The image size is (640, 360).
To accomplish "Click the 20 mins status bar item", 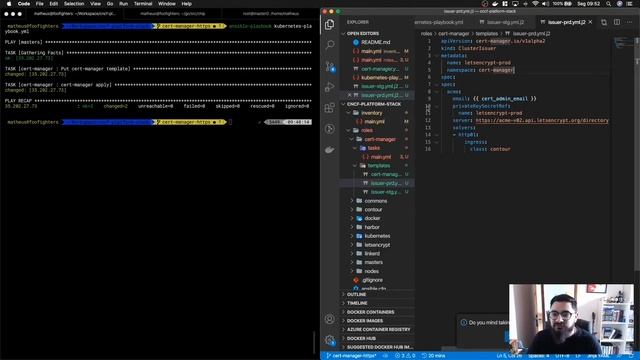I will 433,356.
